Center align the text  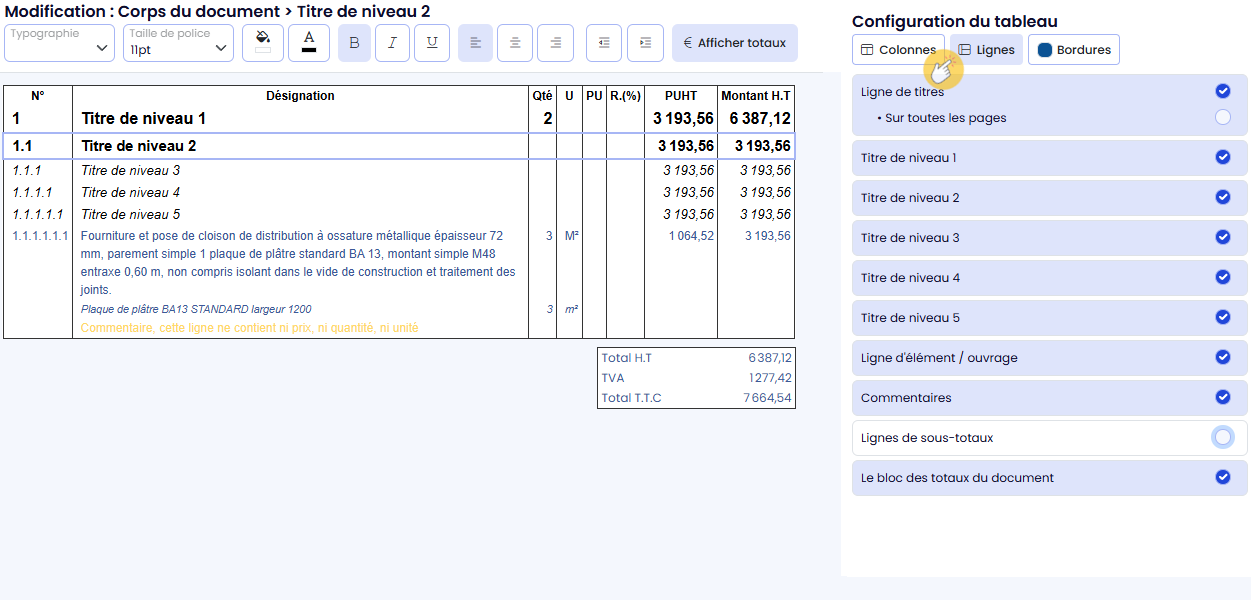(x=515, y=43)
